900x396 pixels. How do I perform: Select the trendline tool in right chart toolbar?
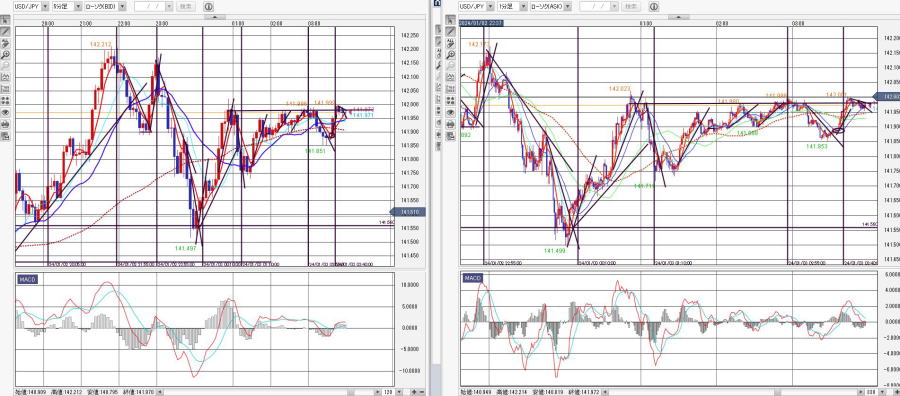452,32
